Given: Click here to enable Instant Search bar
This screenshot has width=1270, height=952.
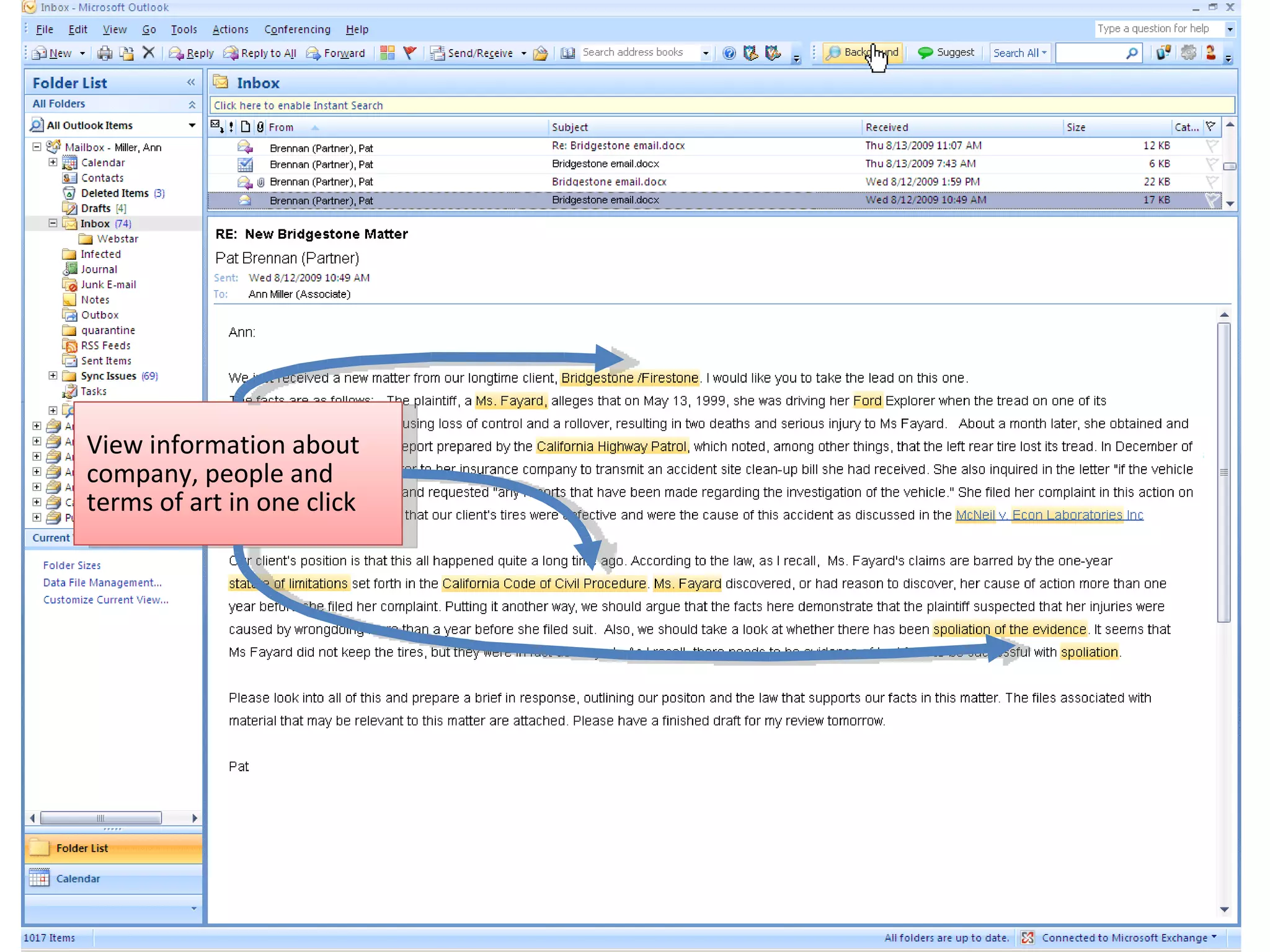Looking at the screenshot, I should 722,105.
